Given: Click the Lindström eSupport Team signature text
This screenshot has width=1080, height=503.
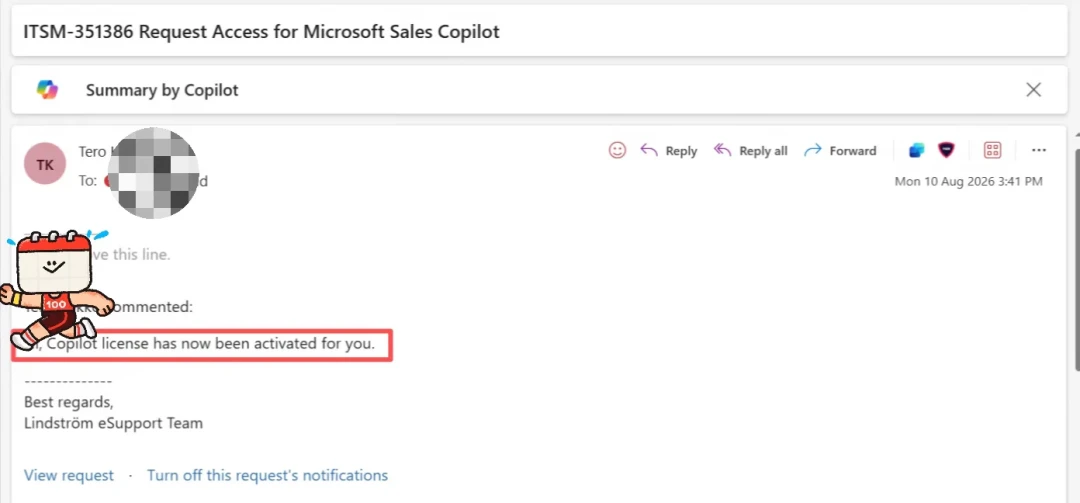Looking at the screenshot, I should (x=114, y=423).
